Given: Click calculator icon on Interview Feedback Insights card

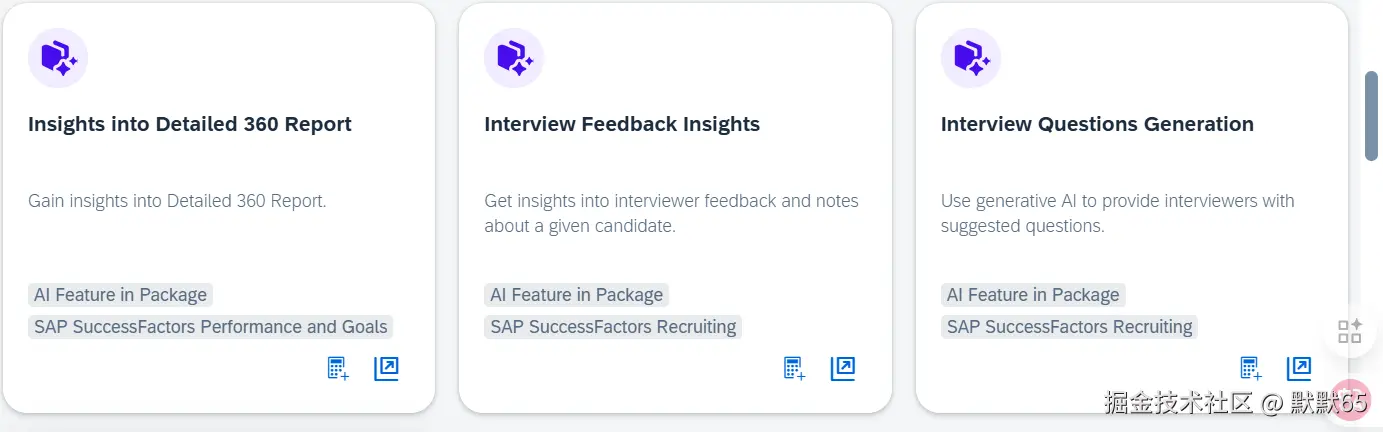Looking at the screenshot, I should click(x=794, y=369).
